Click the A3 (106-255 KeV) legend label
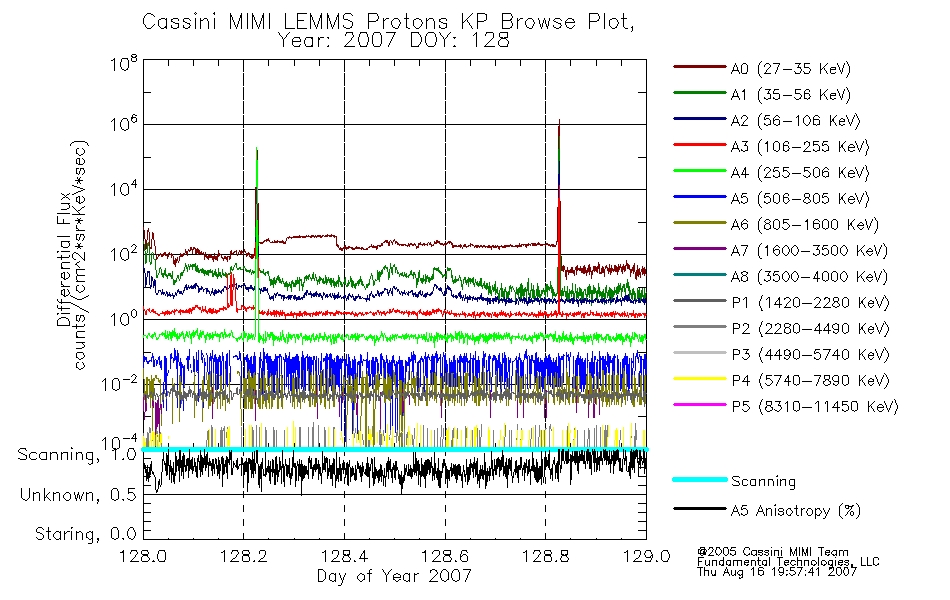Screen dimensions: 950x600 click(800, 147)
